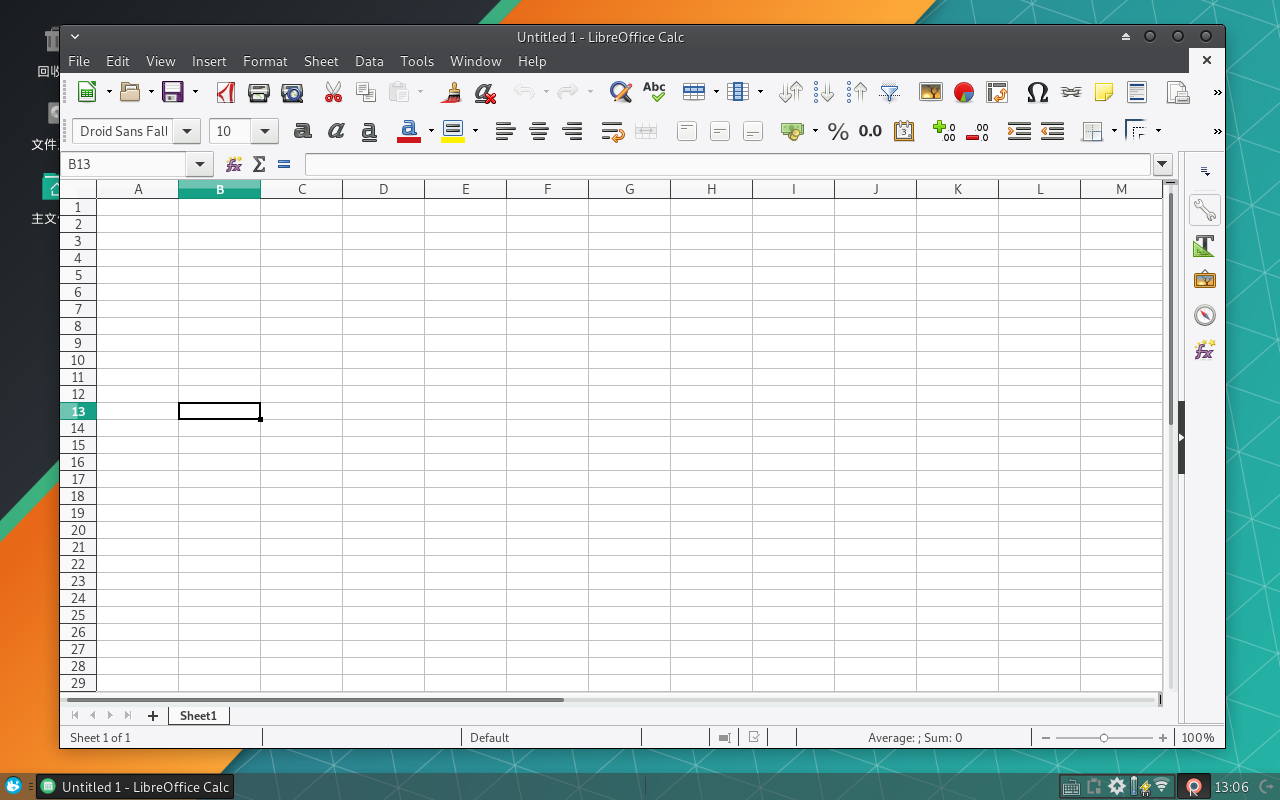Insert a hyperlink

pos(1071,92)
